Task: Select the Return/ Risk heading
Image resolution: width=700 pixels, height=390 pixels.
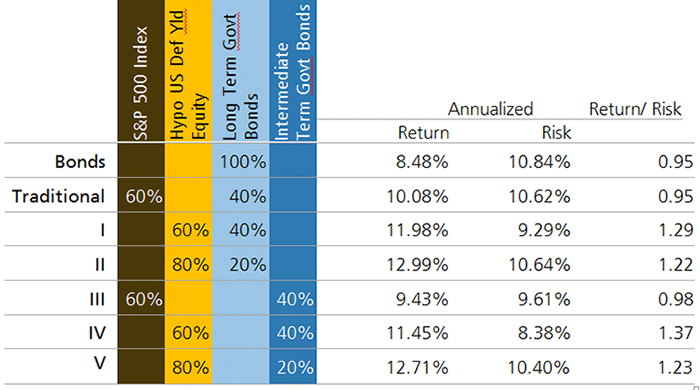Action: 635,109
